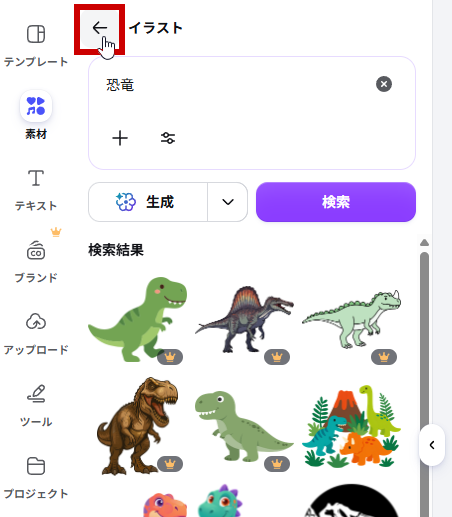Open the テンプレート sidebar tab
Viewport: 452px width, 517px height.
(36, 45)
